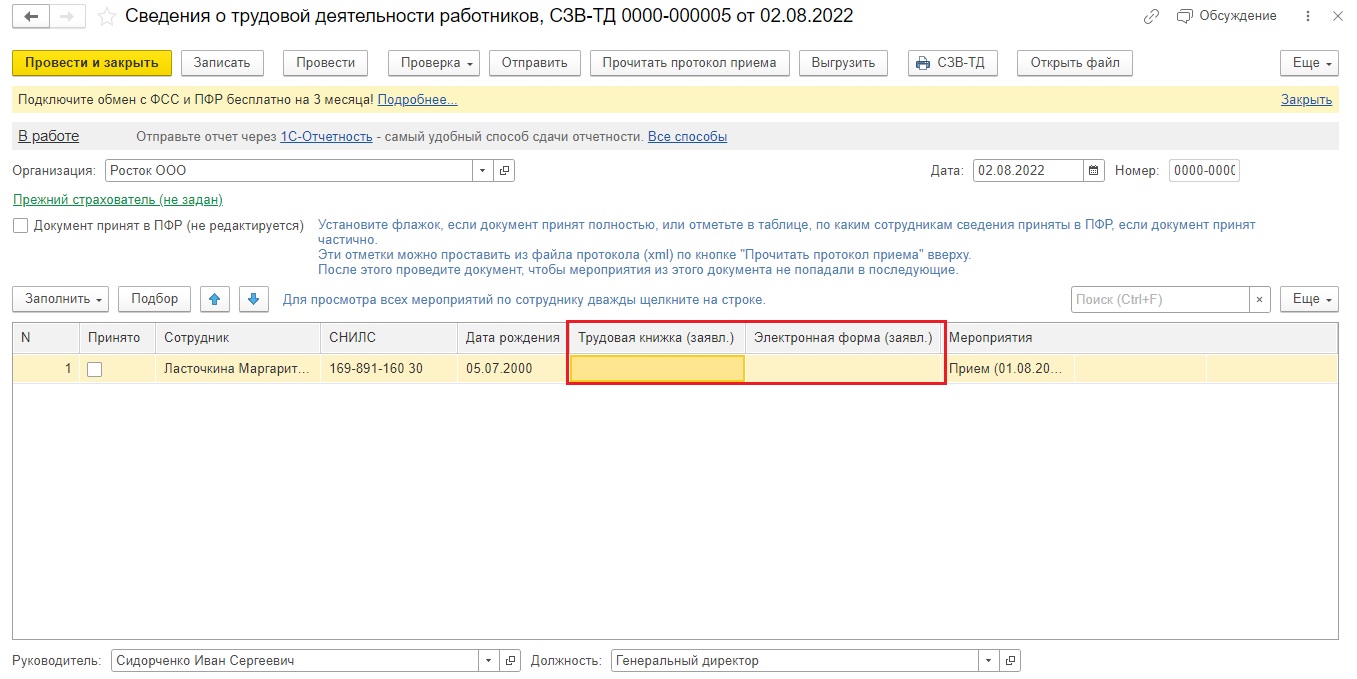Click the Номер field

[x=1204, y=170]
